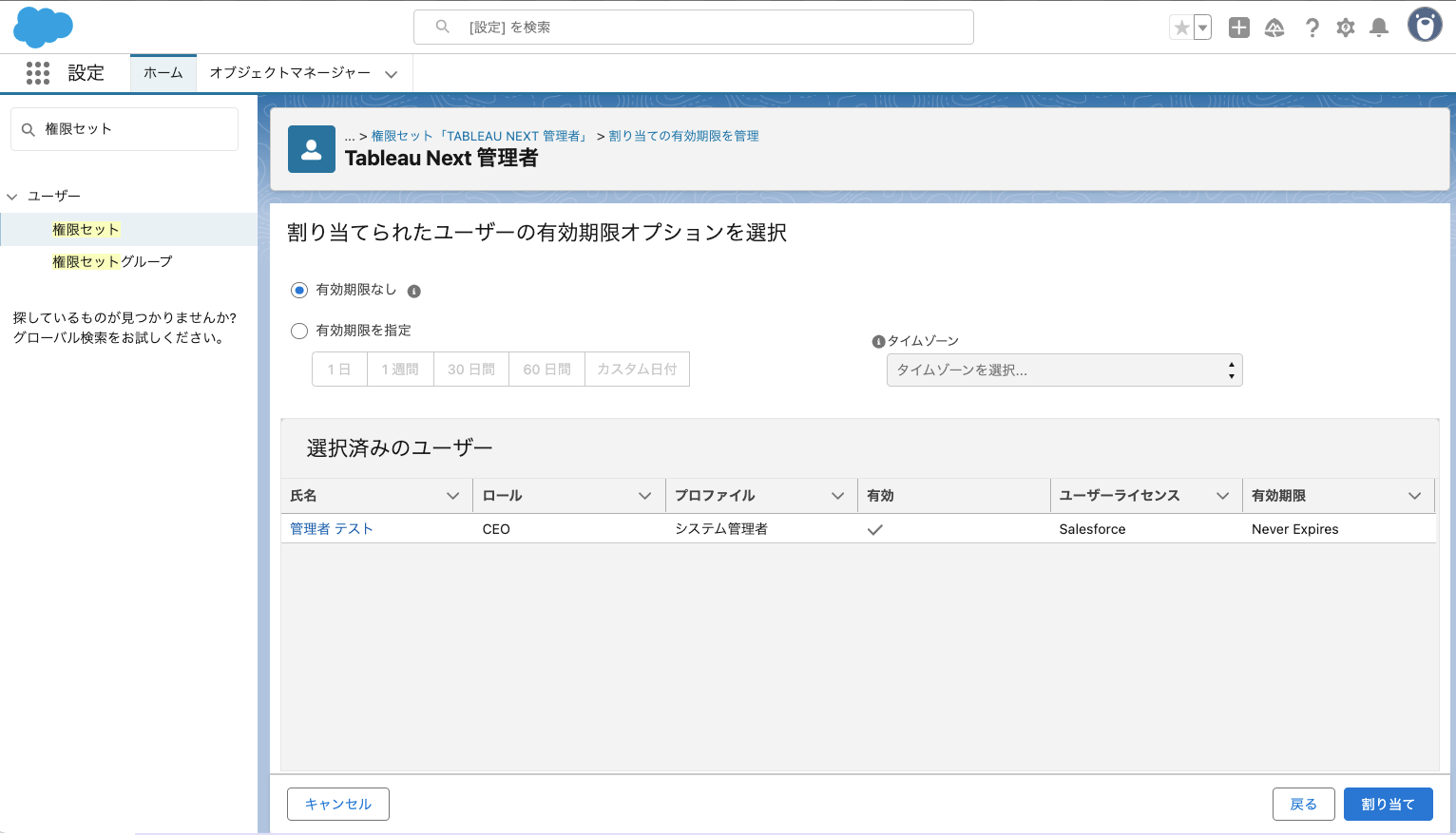Open the setup gear icon
Screen dimensions: 1456x835
click(x=1345, y=28)
